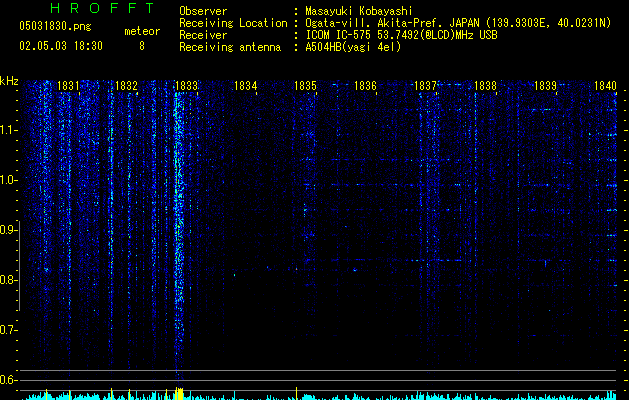Viewport: 629px width, 400px height.
Task: Click the Receiving Location label
Action: point(233,23)
